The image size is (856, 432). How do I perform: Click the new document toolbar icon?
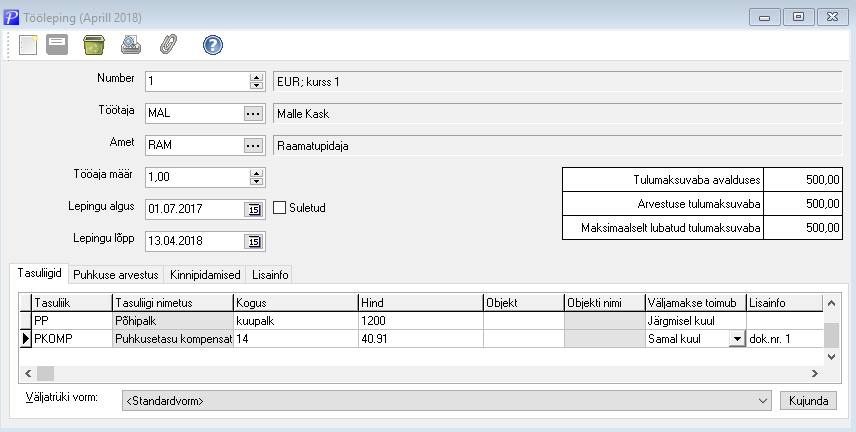28,45
